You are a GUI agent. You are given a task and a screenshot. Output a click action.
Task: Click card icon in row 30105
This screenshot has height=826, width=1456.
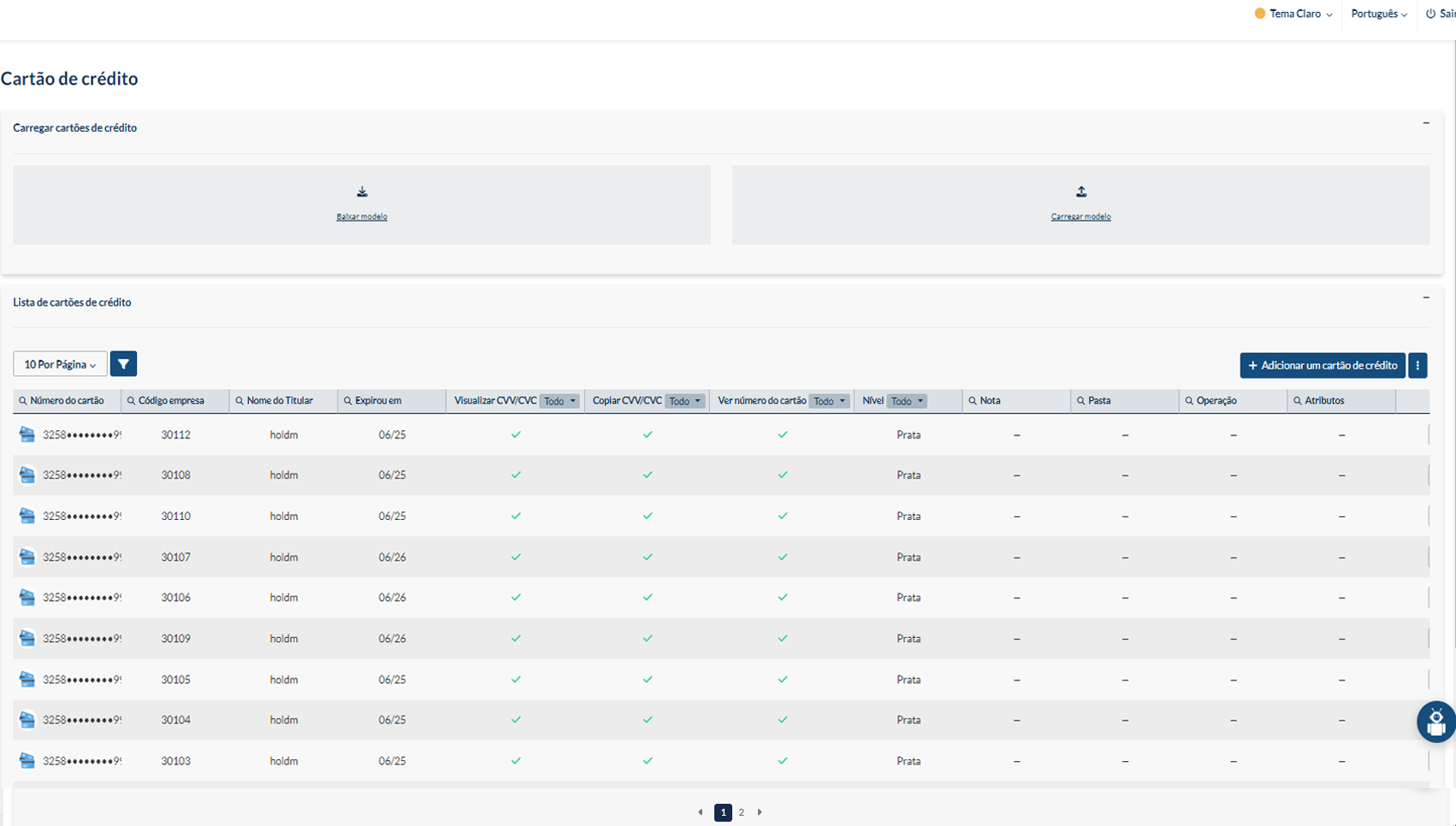coord(27,679)
